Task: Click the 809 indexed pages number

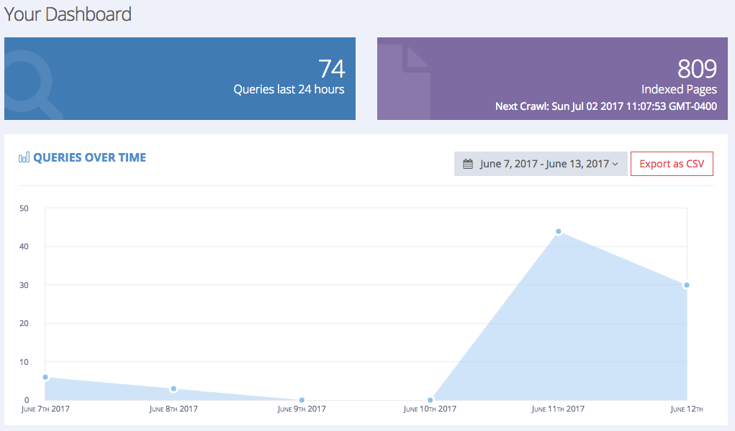Action: click(697, 68)
